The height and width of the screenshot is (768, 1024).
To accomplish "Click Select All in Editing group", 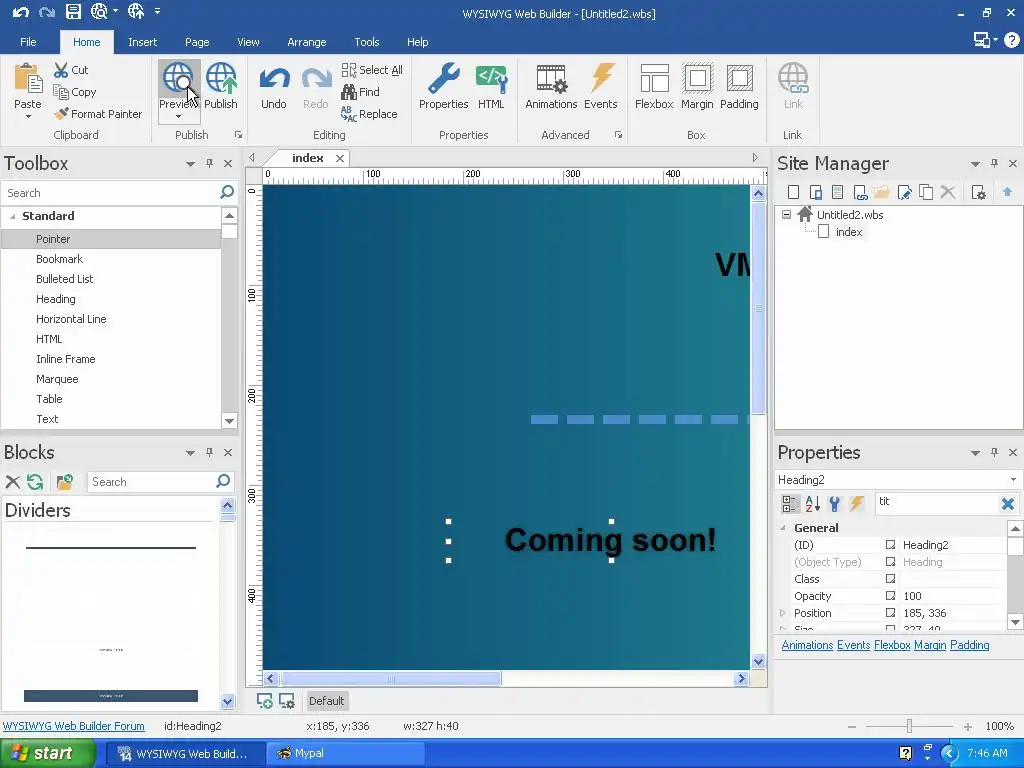I will [x=372, y=70].
